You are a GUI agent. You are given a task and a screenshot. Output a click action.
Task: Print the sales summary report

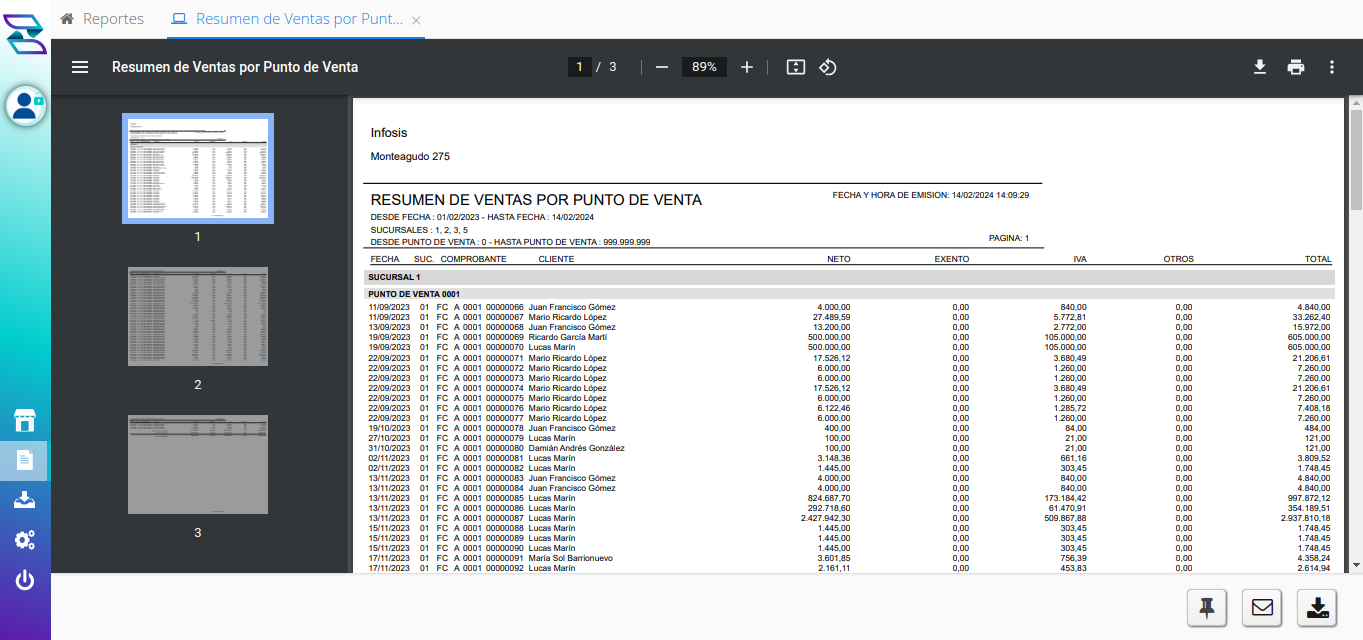1296,67
